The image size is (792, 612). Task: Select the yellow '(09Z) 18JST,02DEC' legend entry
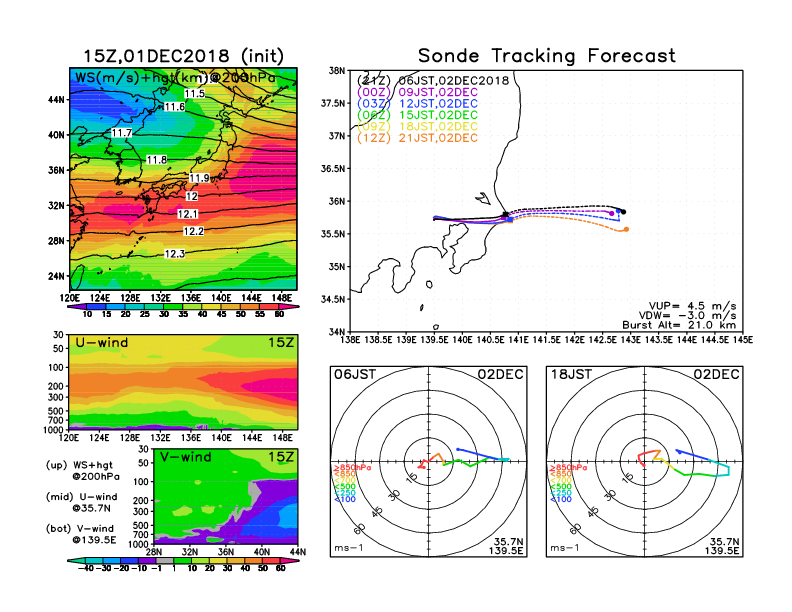point(417,126)
